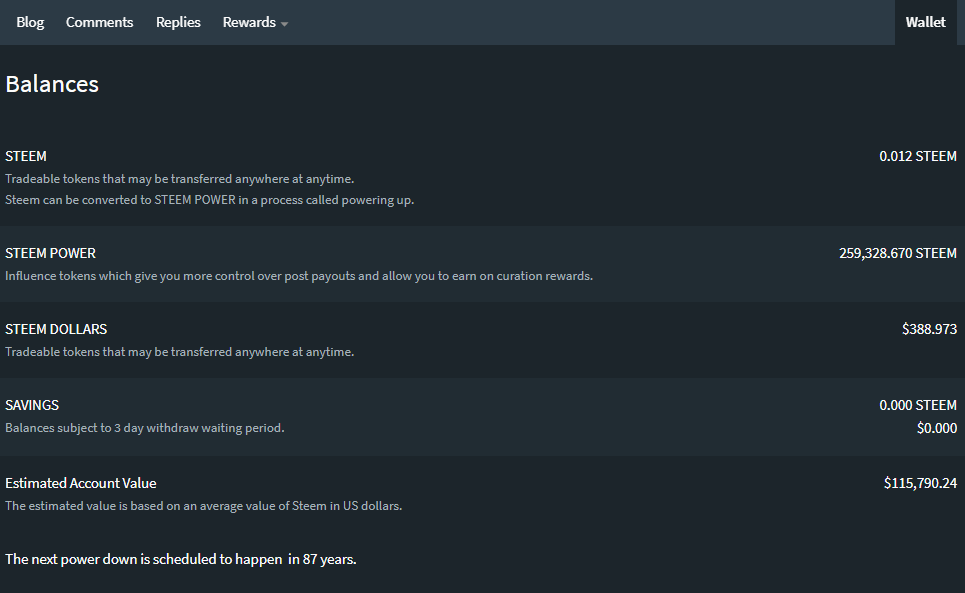This screenshot has height=593, width=965.
Task: Click the Estimated Account Value label
Action: point(81,483)
